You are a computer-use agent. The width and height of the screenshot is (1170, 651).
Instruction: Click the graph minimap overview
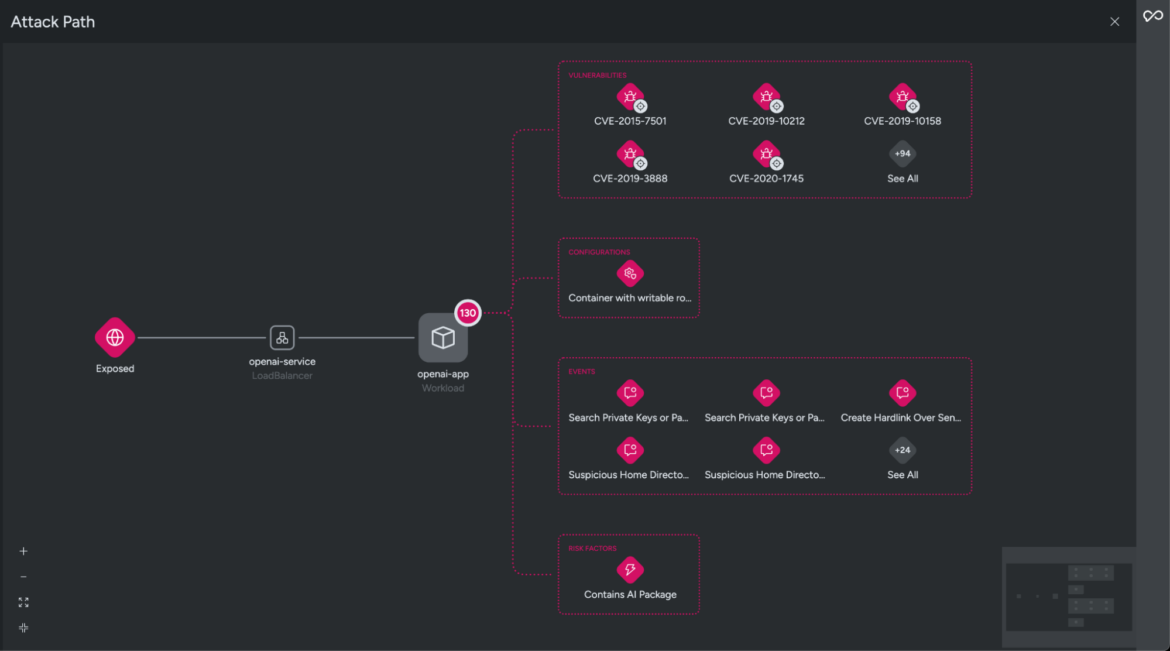click(1069, 597)
